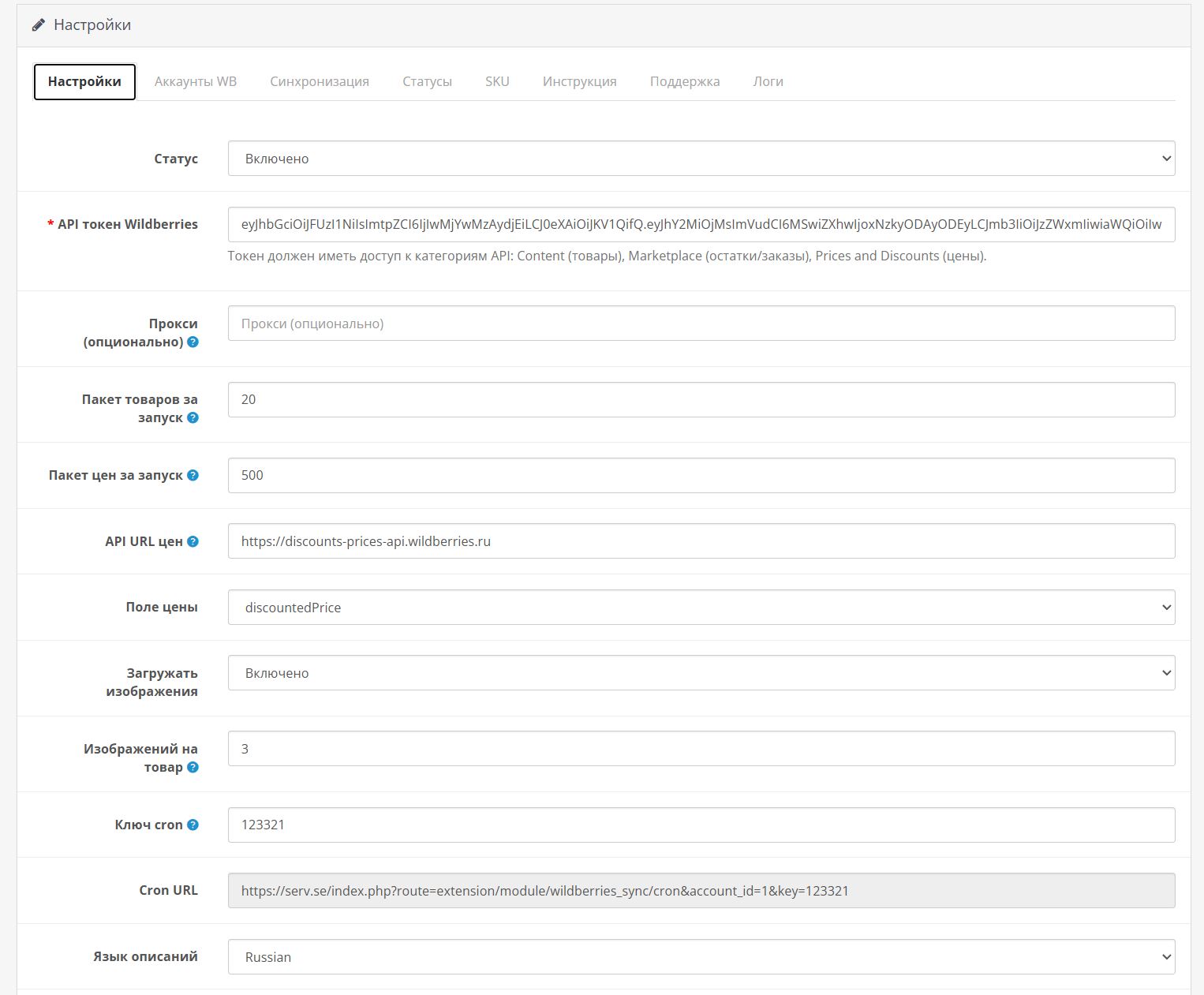Open the Логи tab
The width and height of the screenshot is (1204, 995).
tap(768, 81)
